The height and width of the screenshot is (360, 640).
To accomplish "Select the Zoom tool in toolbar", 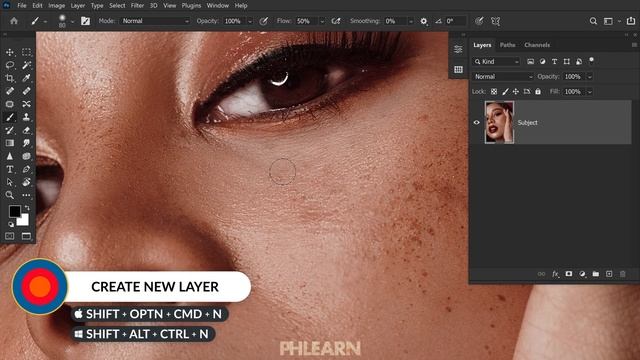I will point(10,195).
